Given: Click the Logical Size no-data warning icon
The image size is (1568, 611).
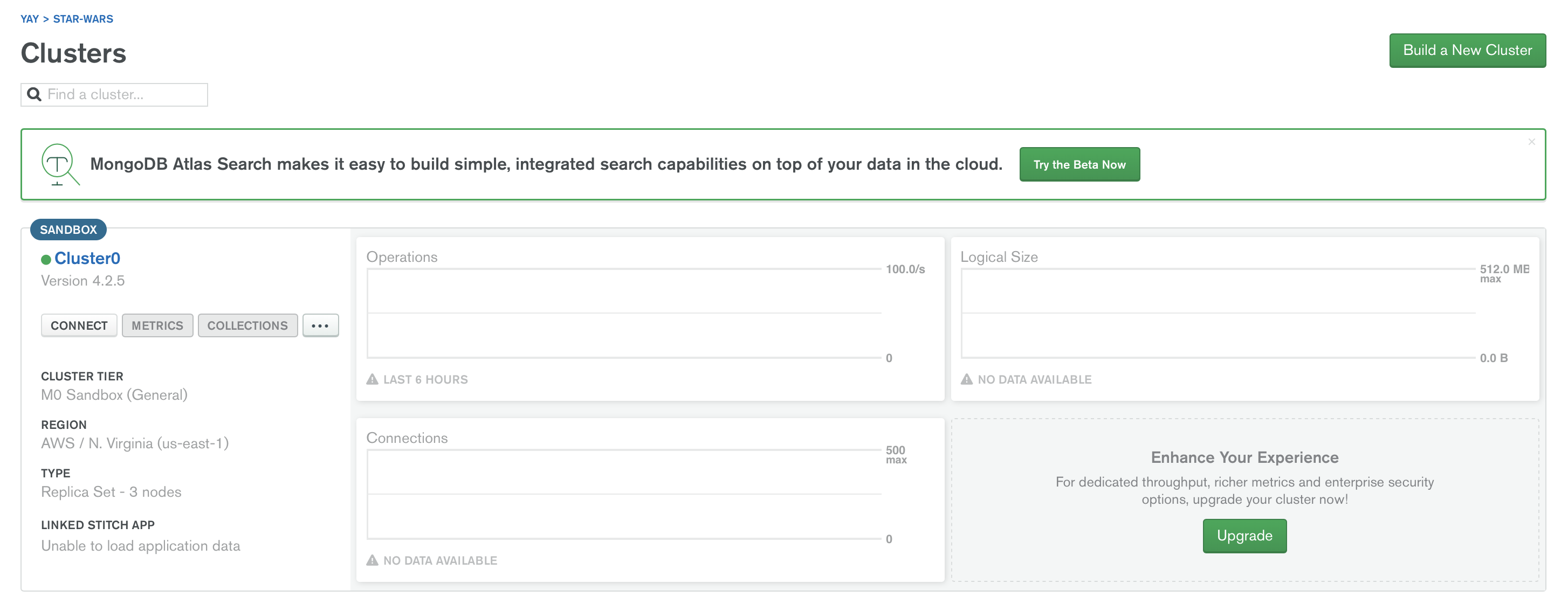Looking at the screenshot, I should pyautogui.click(x=967, y=379).
